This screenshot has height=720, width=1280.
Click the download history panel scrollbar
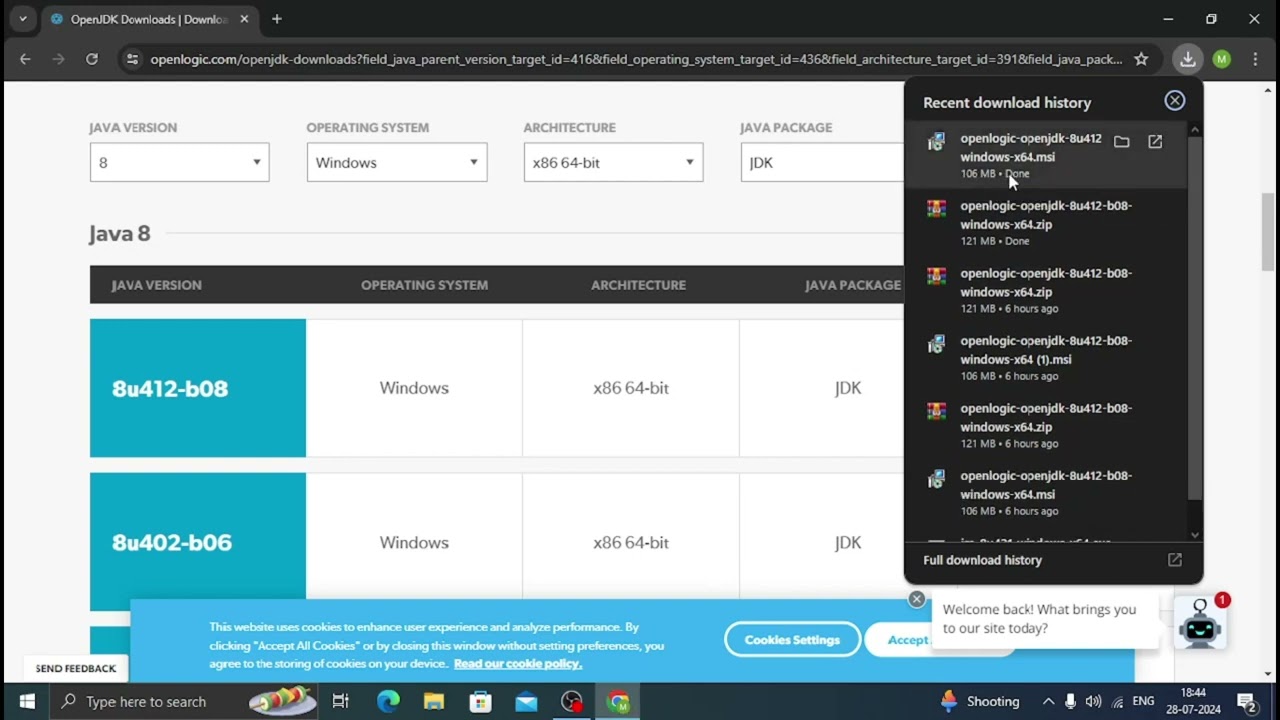click(1195, 318)
